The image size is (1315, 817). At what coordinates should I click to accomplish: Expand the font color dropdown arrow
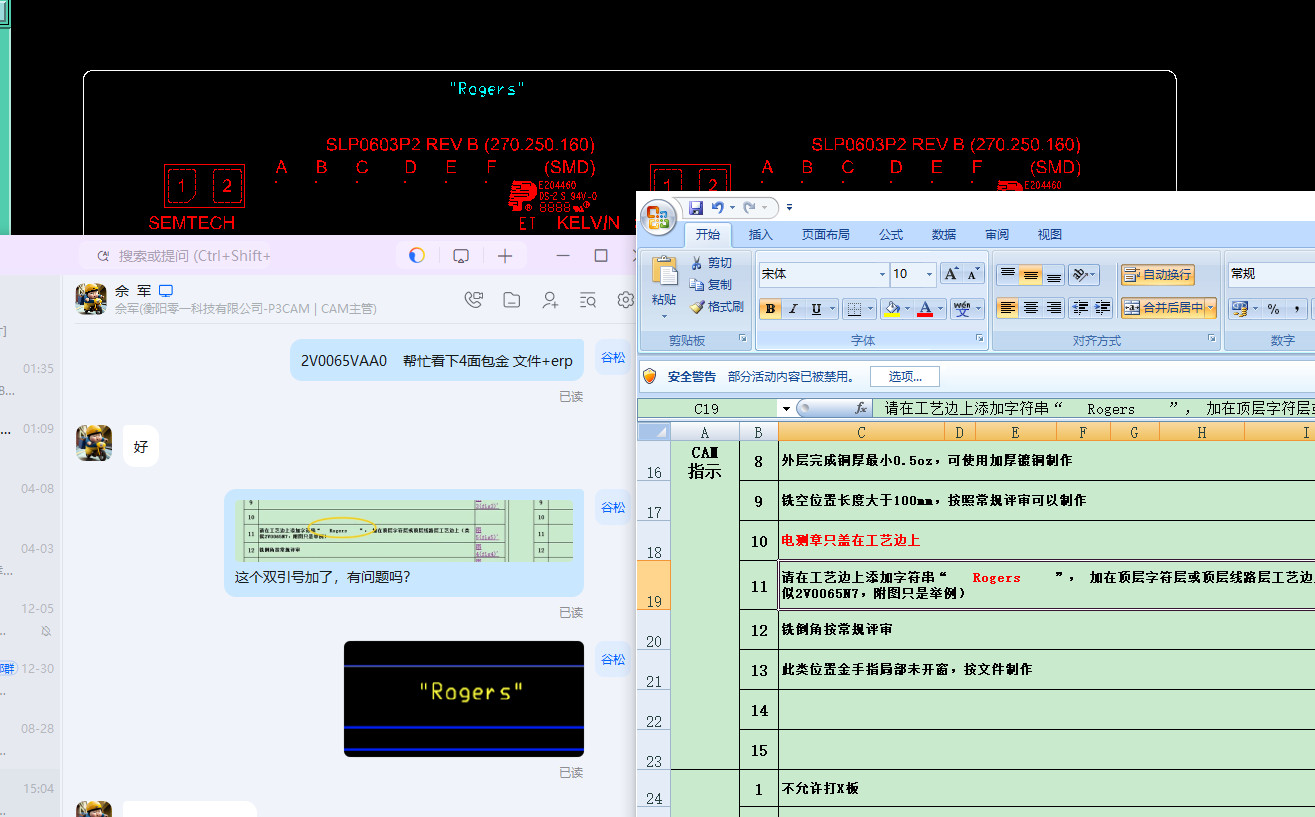click(x=941, y=309)
